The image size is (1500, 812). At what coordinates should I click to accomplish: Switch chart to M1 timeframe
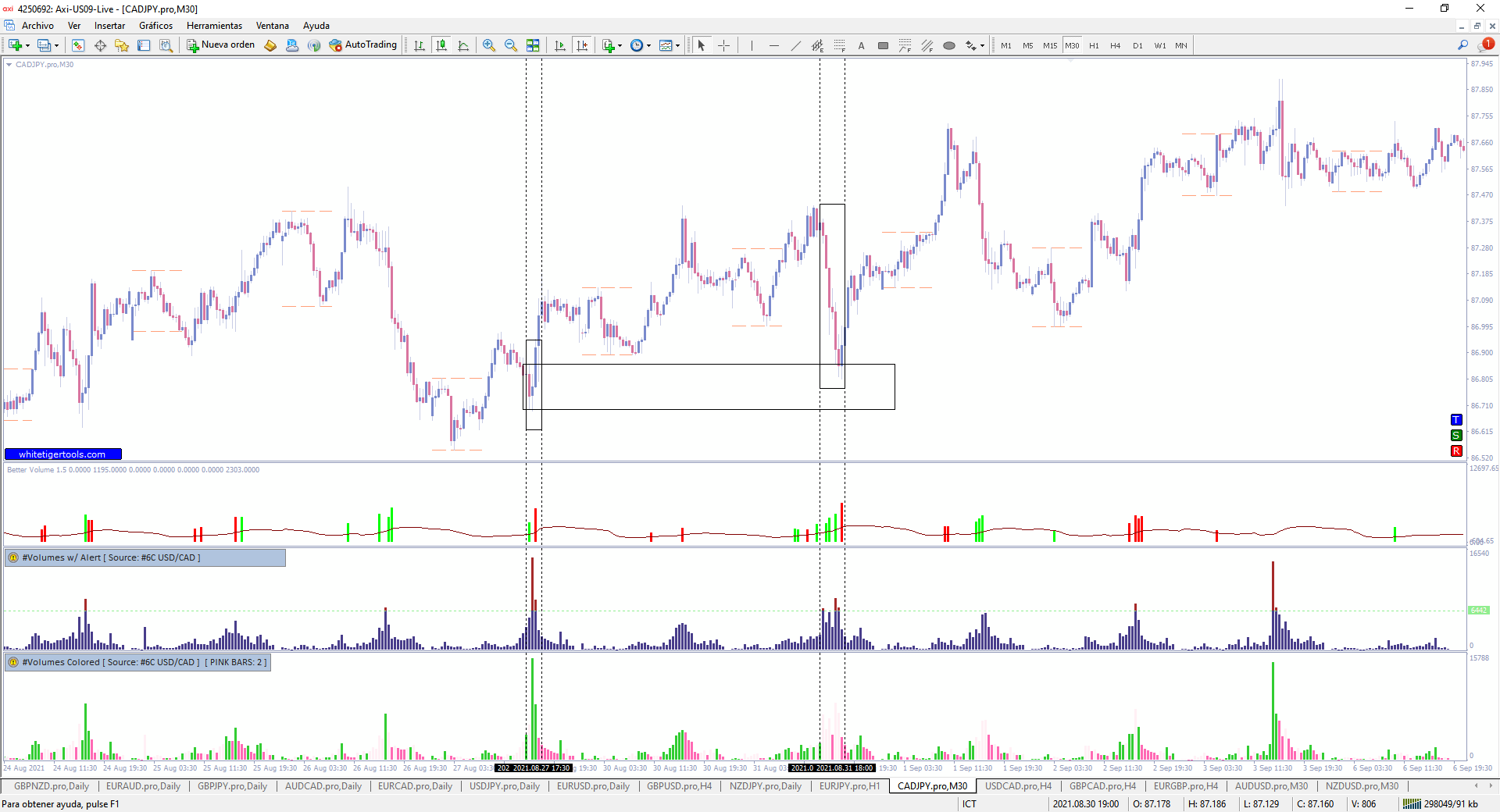point(1006,45)
